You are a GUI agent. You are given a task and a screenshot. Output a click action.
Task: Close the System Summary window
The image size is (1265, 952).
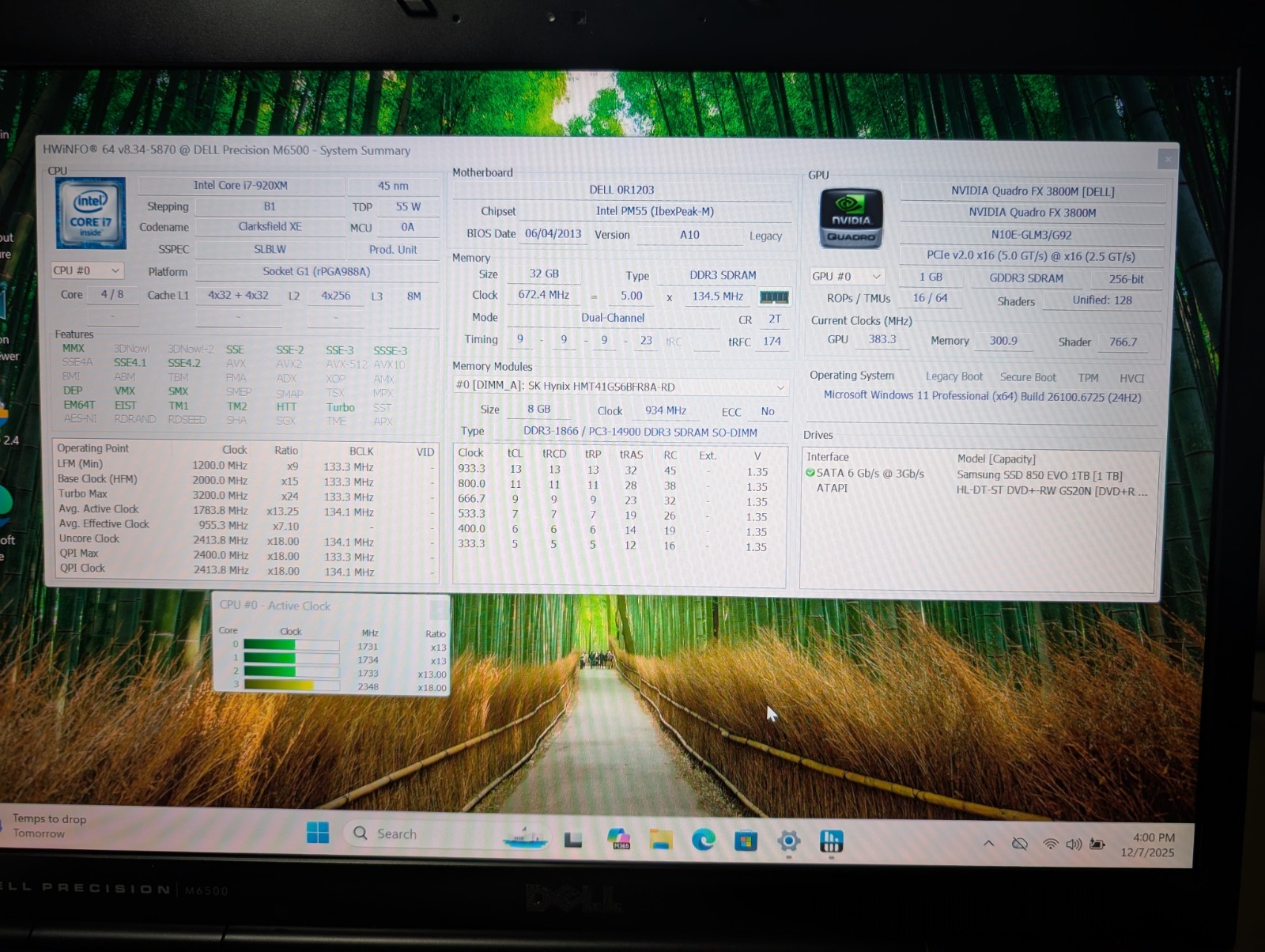click(x=1168, y=159)
